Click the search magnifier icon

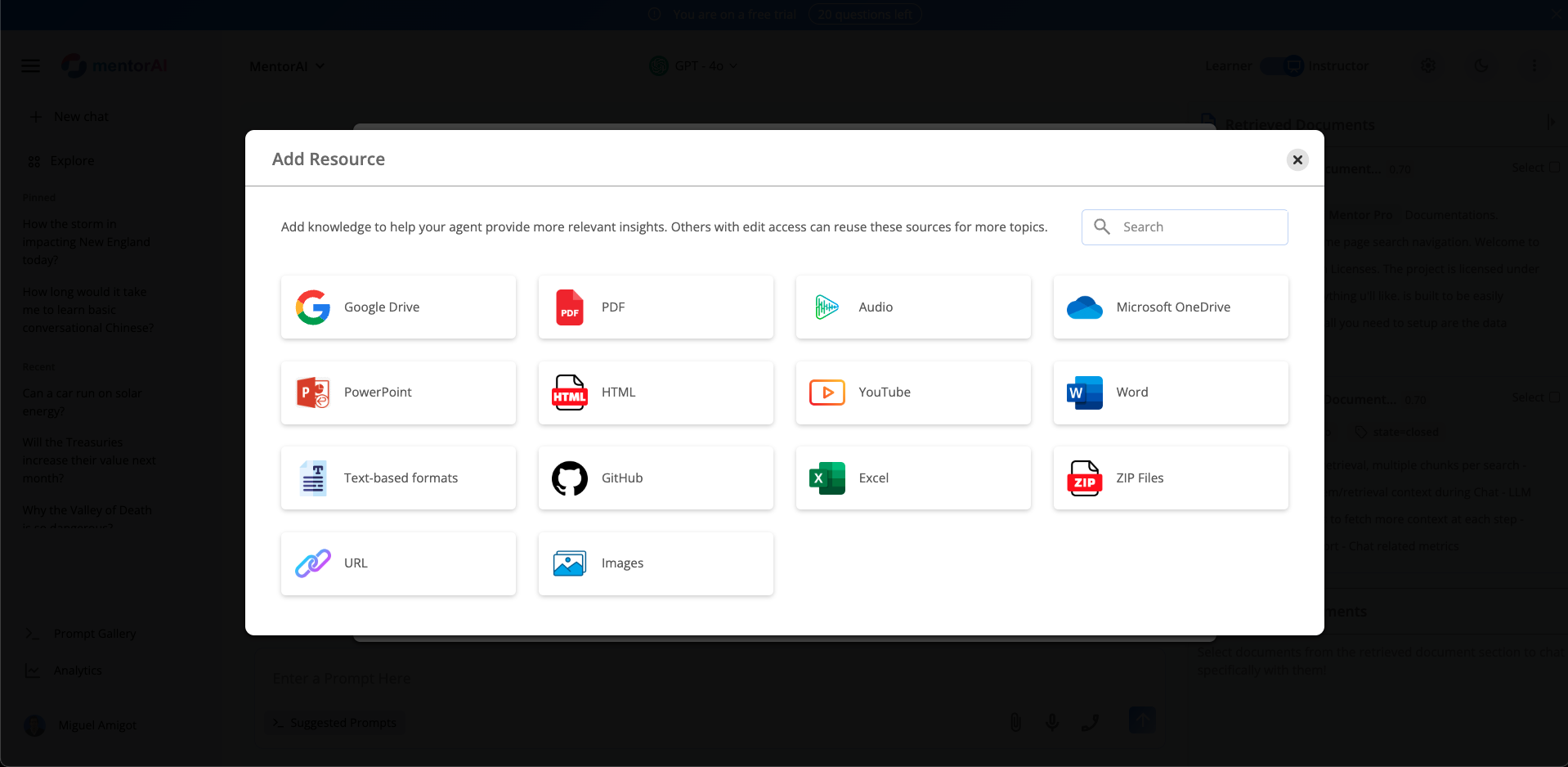coord(1102,227)
